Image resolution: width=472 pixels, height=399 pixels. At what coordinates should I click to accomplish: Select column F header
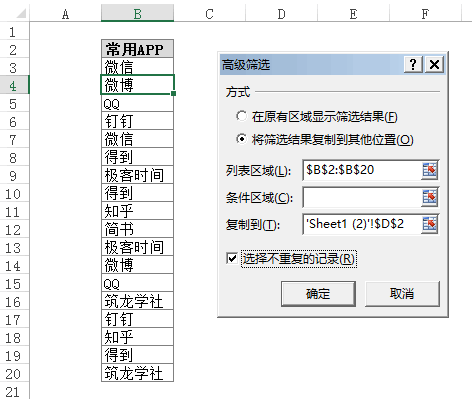pyautogui.click(x=425, y=14)
